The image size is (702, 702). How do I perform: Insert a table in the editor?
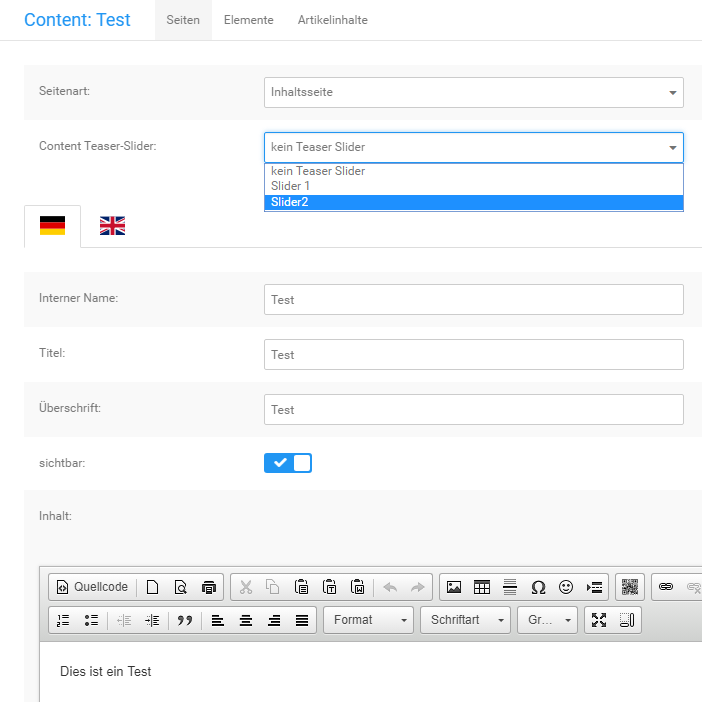[482, 587]
